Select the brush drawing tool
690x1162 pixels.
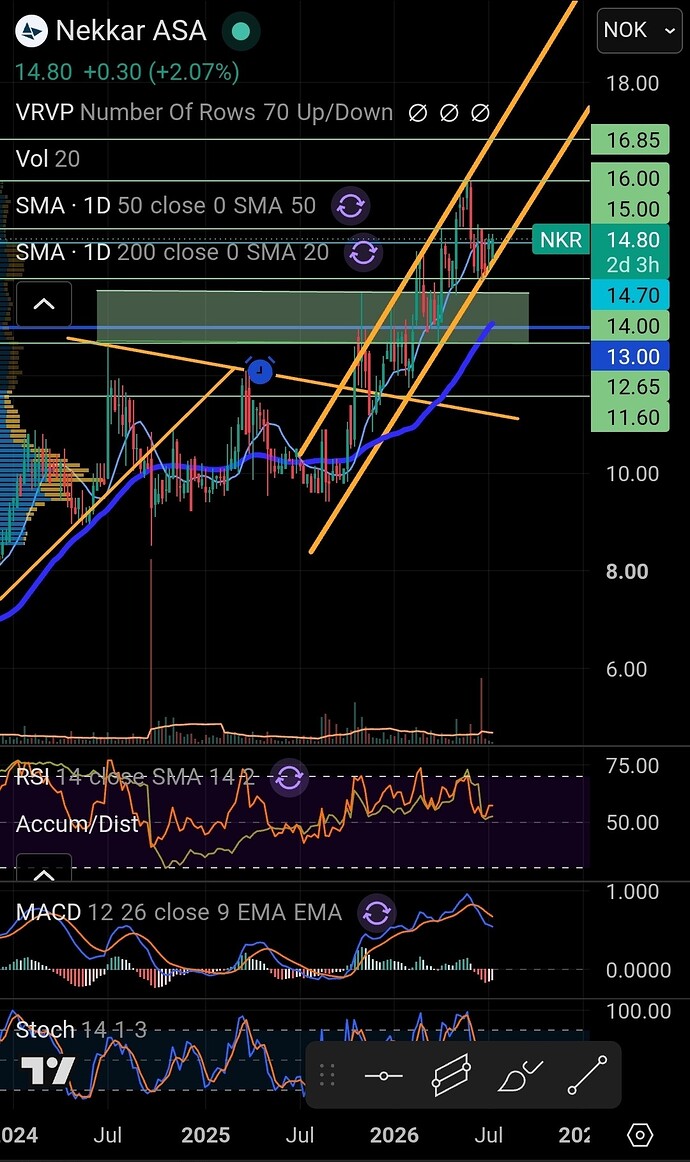click(x=520, y=1075)
